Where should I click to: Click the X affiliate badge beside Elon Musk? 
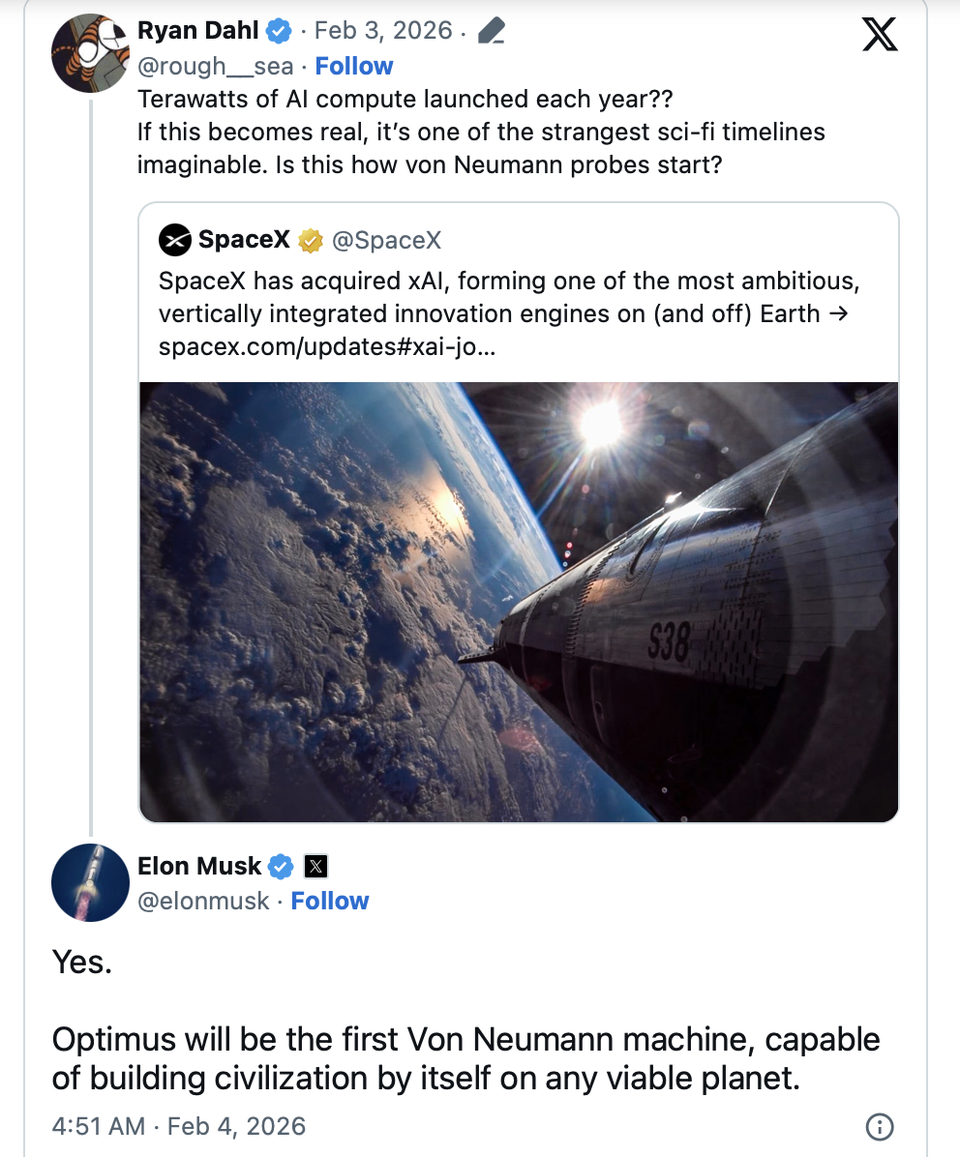coord(315,866)
